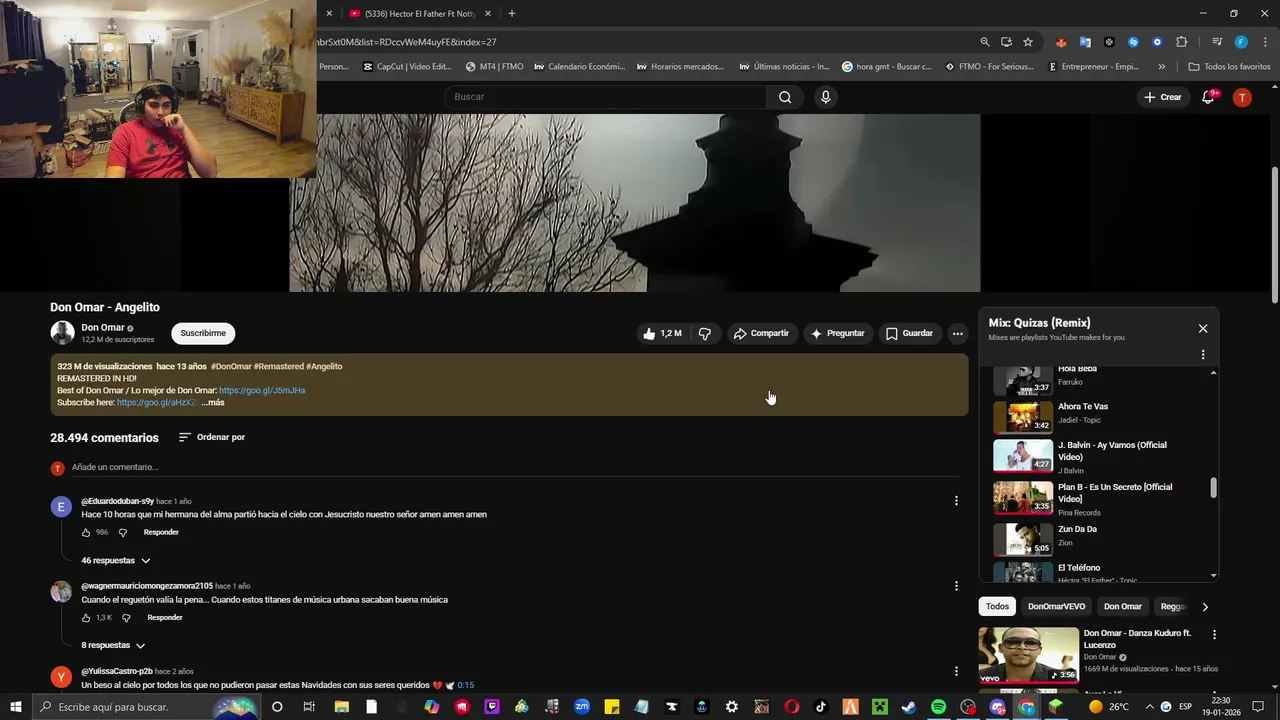The width and height of the screenshot is (1280, 720).
Task: Show hidden system tray icons
Action: click(x=1149, y=707)
